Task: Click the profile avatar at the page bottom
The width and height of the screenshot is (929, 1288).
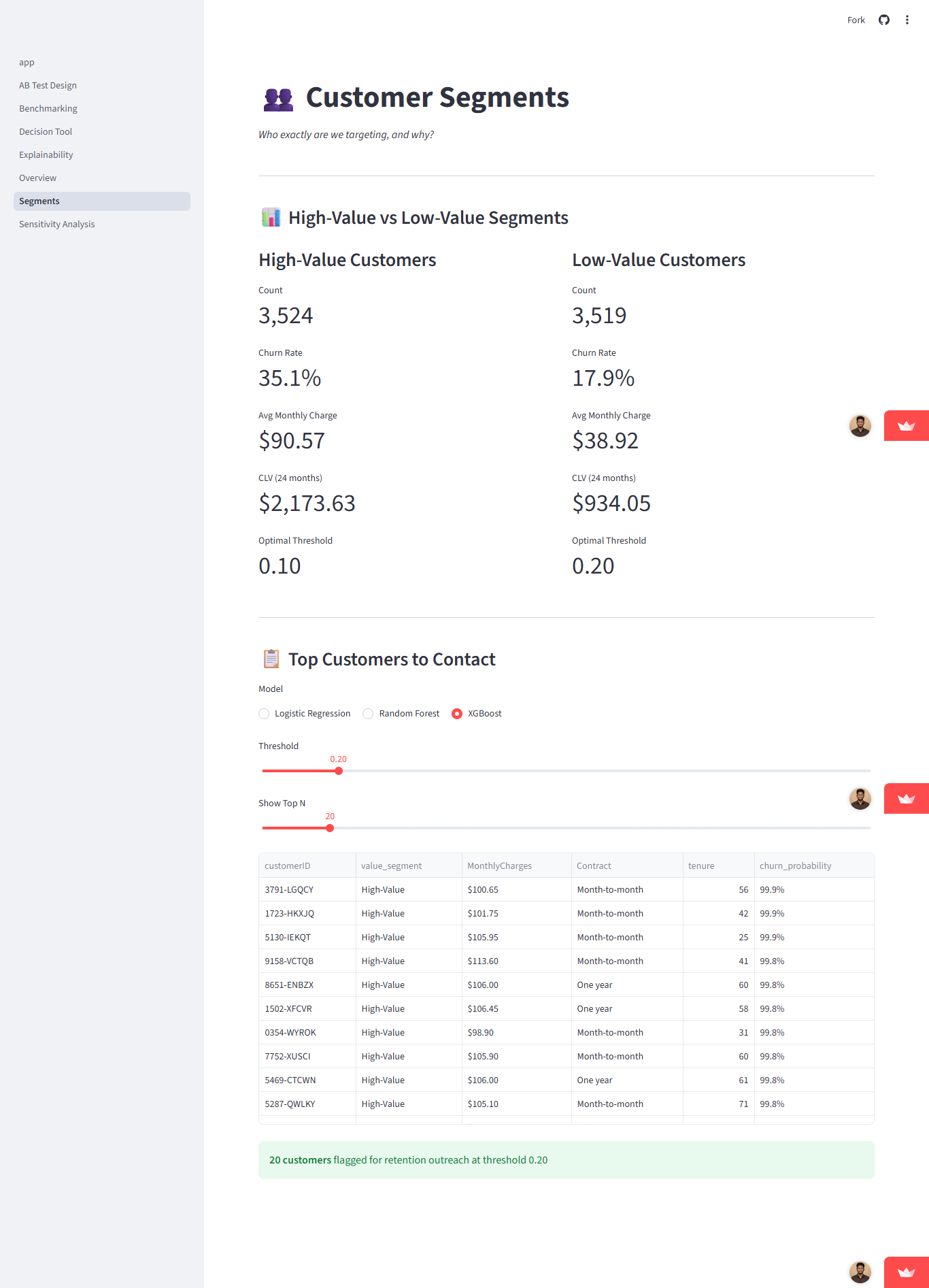Action: point(860,1272)
